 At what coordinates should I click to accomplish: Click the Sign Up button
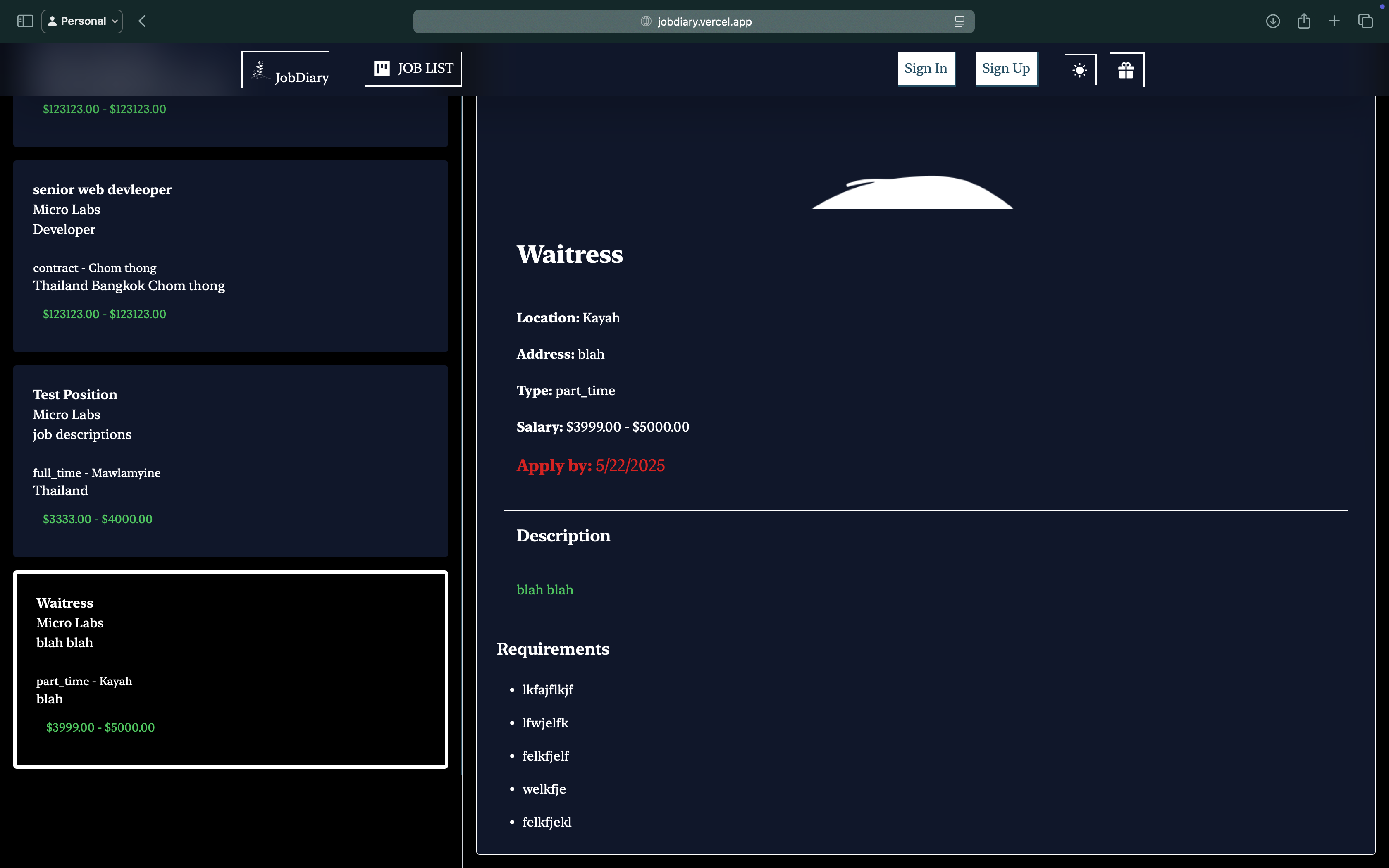point(1006,69)
